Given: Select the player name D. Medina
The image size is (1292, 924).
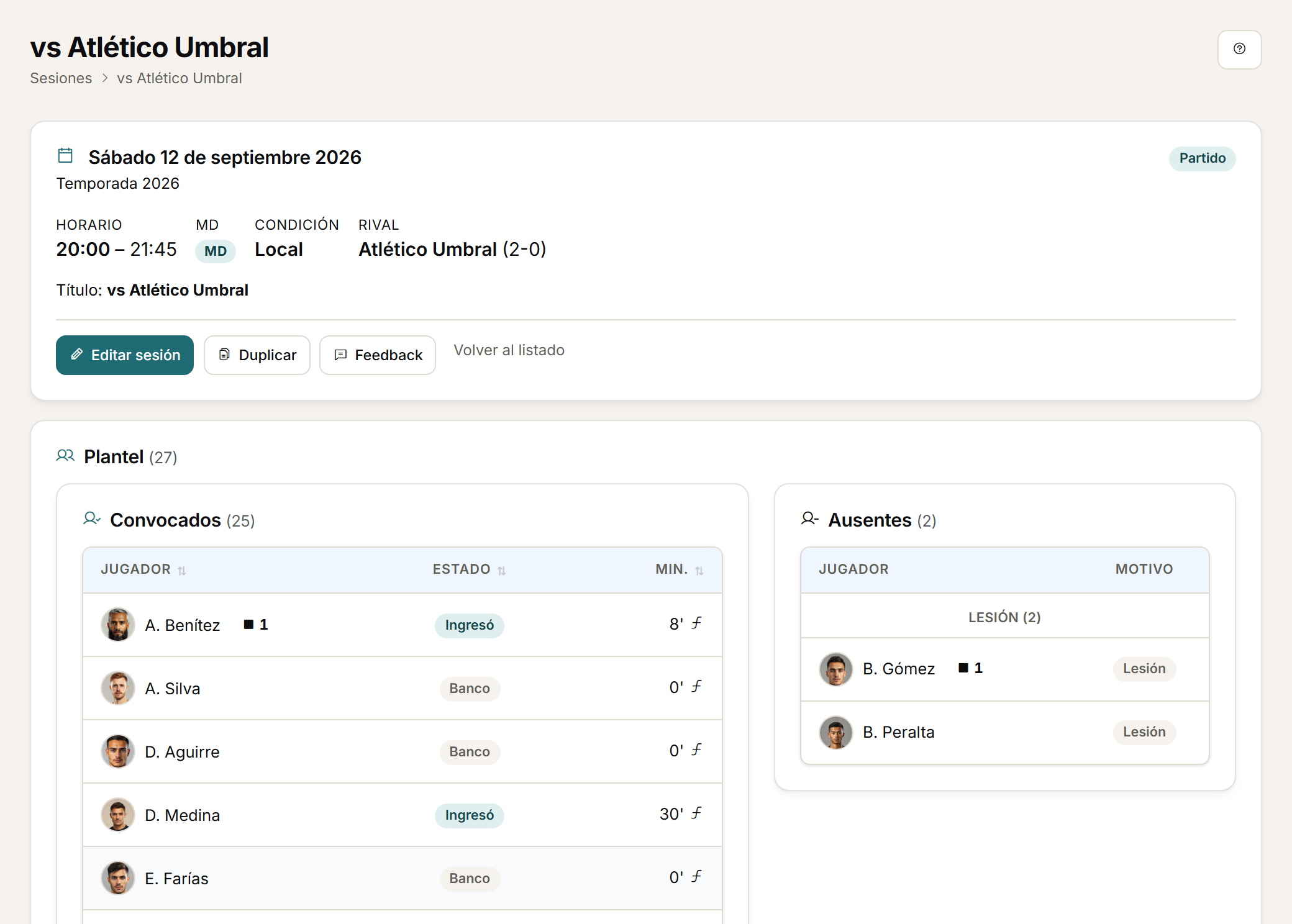Looking at the screenshot, I should (x=183, y=815).
